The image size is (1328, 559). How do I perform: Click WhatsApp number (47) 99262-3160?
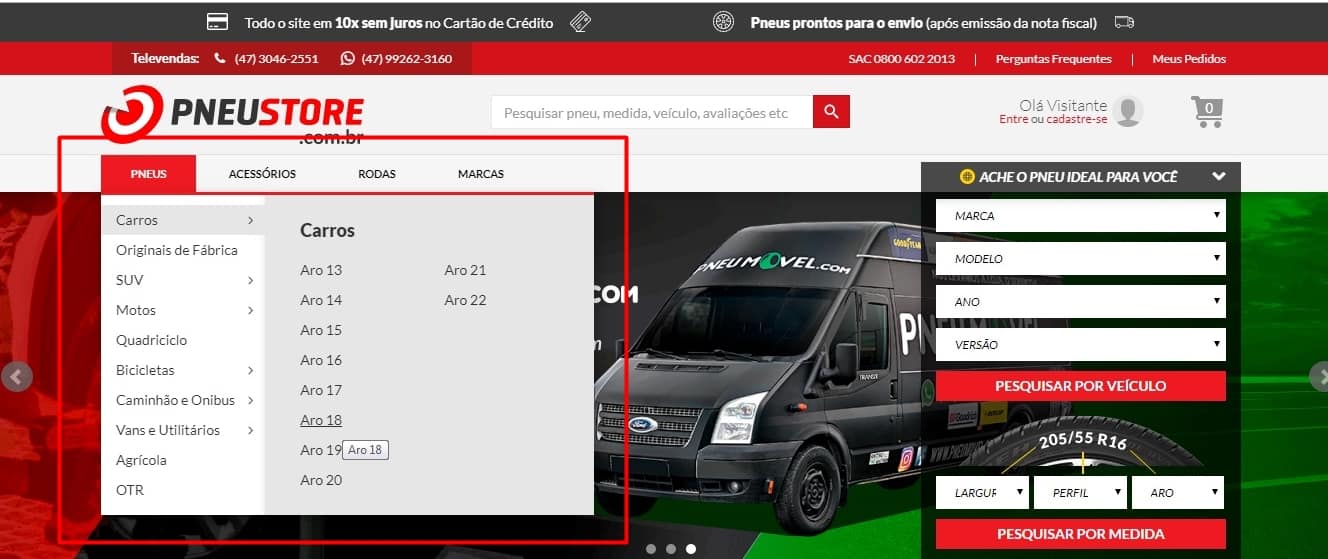[x=407, y=59]
